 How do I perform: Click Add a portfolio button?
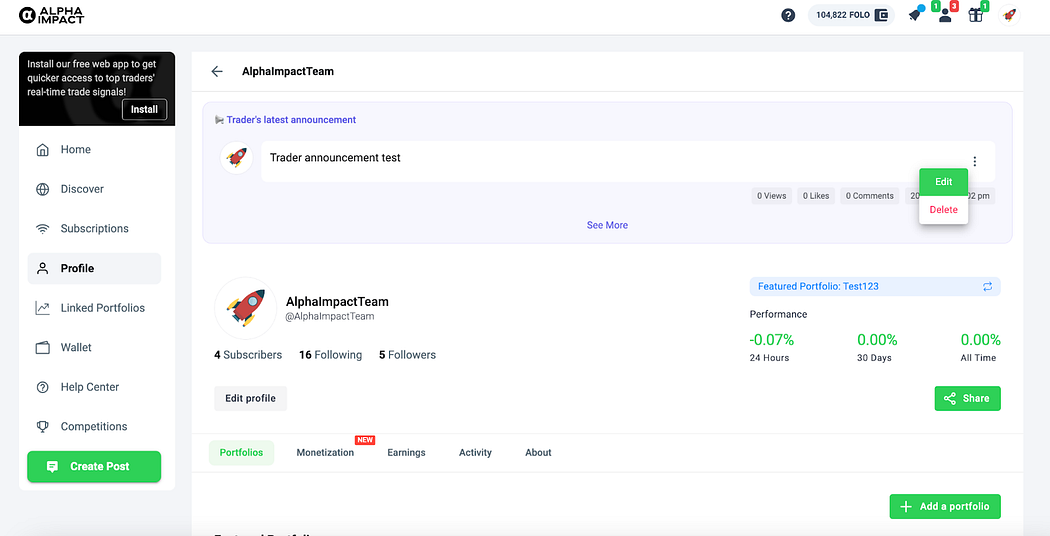945,507
